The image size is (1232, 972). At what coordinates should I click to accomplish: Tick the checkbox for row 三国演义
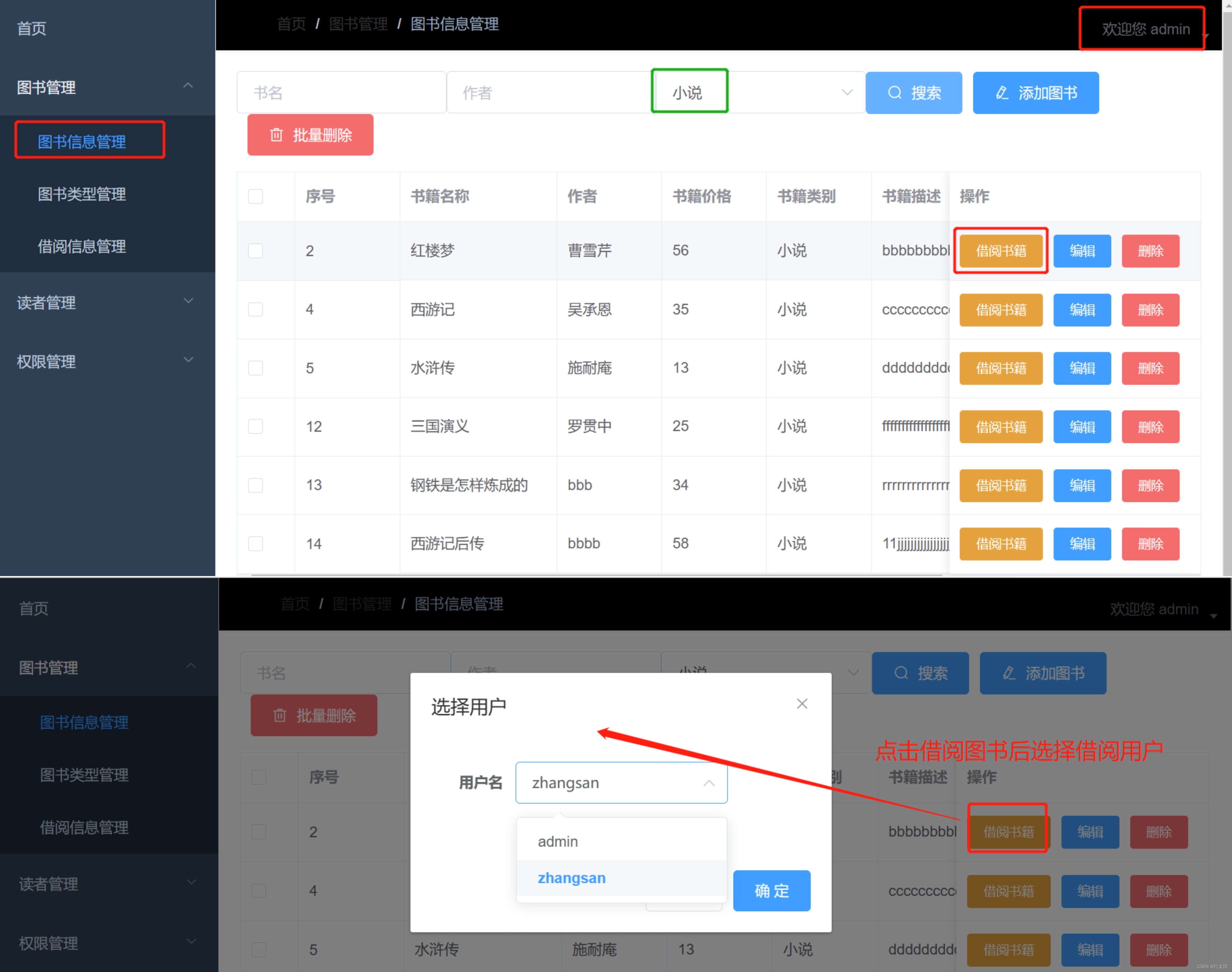[x=256, y=426]
